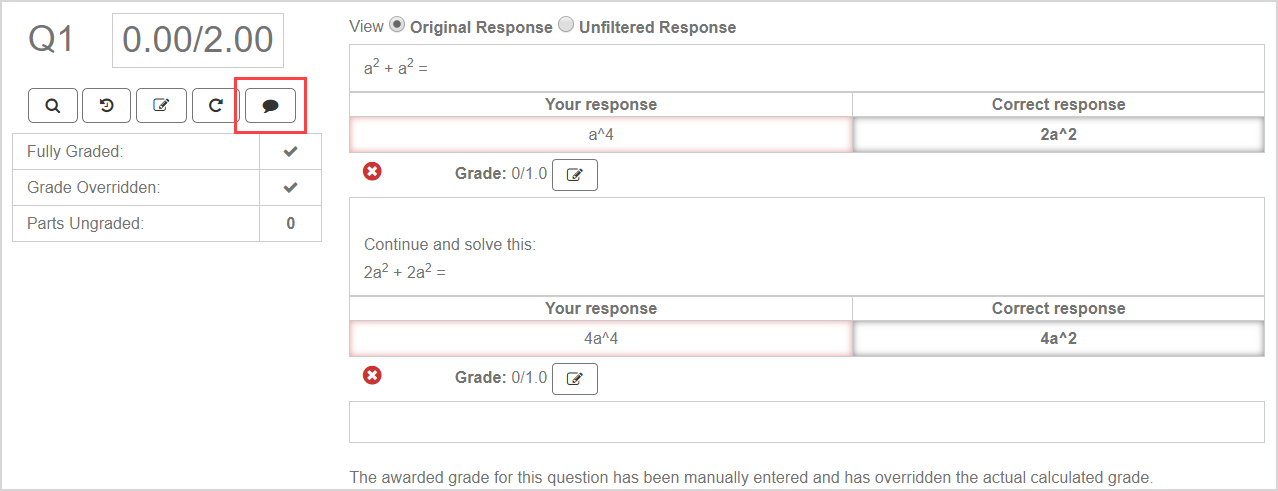Edit the grade for the a^4 response
The height and width of the screenshot is (491, 1278).
[575, 175]
